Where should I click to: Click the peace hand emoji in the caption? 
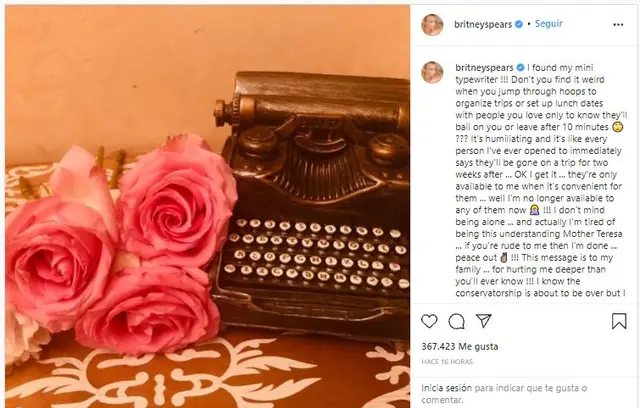pyautogui.click(x=504, y=257)
